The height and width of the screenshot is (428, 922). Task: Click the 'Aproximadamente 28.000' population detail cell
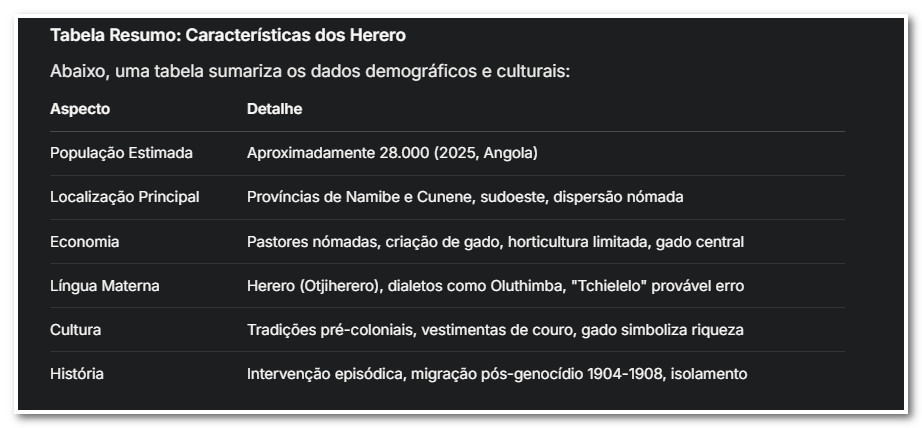(392, 153)
